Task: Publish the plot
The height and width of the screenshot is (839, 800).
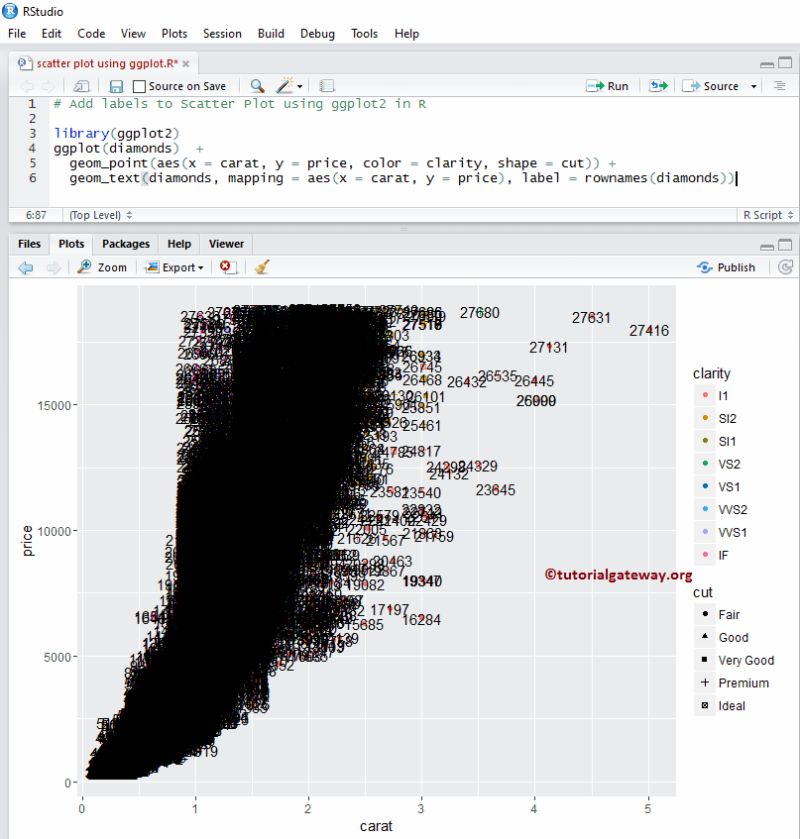Action: pos(728,267)
